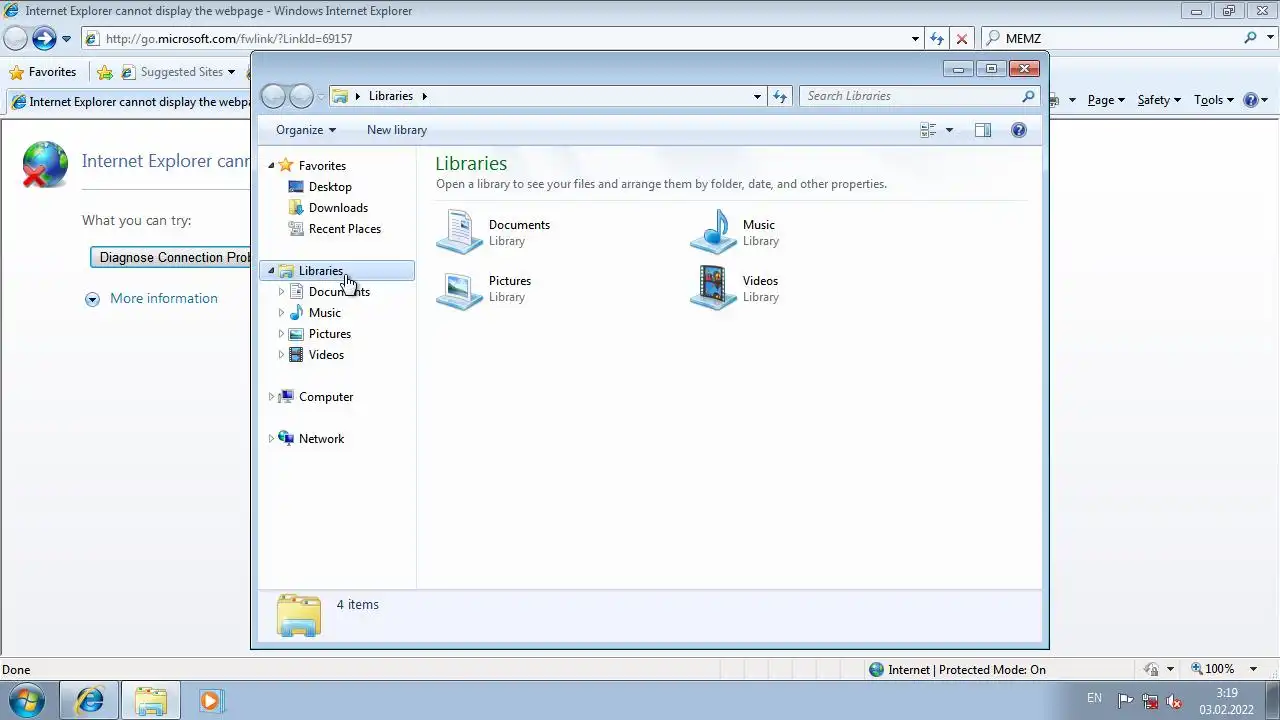Image resolution: width=1280 pixels, height=720 pixels.
Task: Add page to Favorites bar star-arrow icon
Action: coord(105,72)
